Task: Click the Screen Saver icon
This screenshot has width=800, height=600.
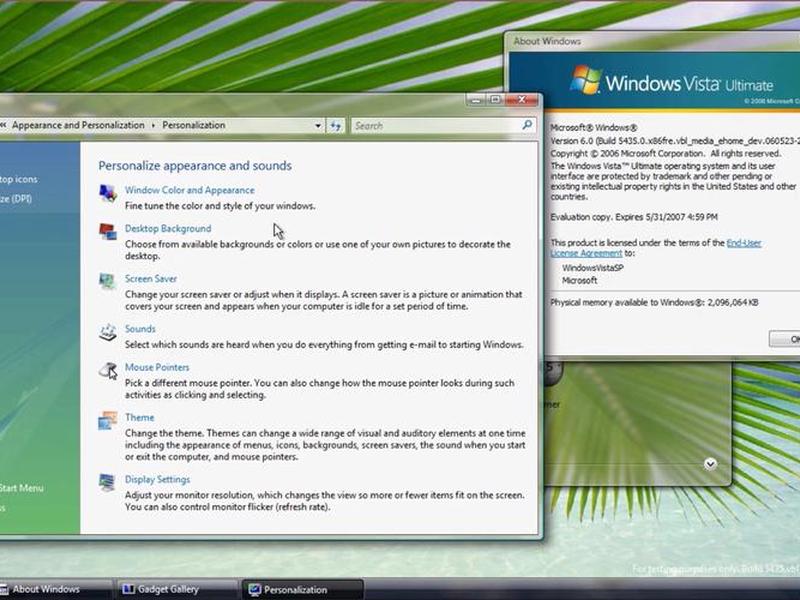Action: pyautogui.click(x=108, y=281)
